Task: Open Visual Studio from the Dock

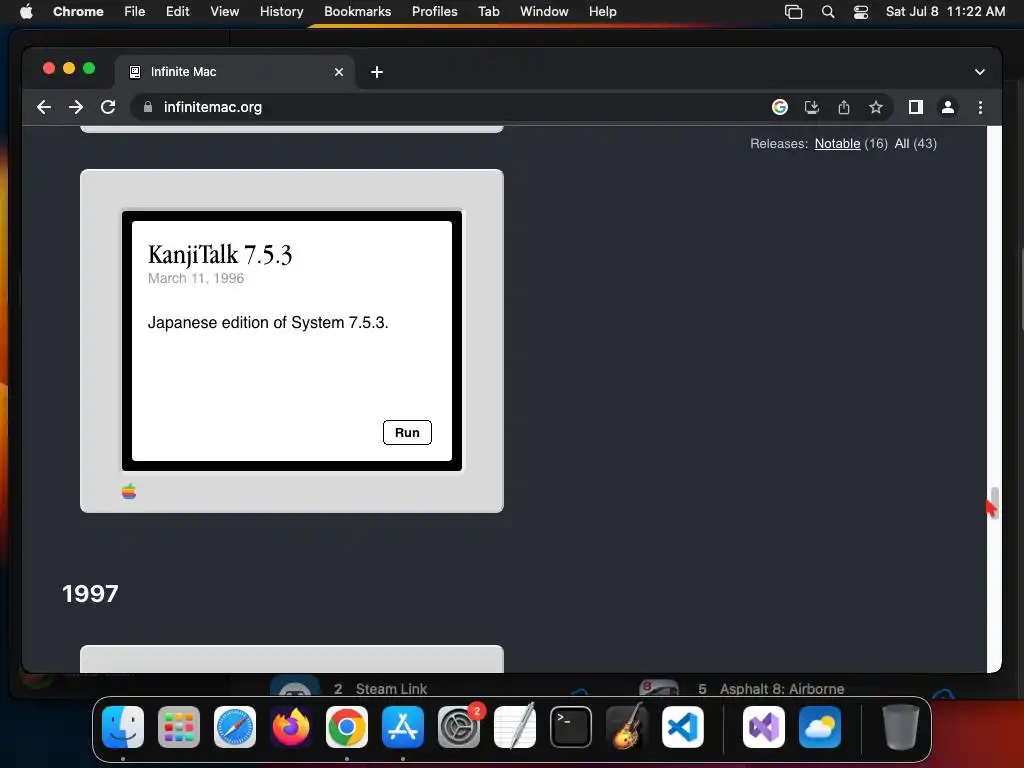Action: [x=764, y=727]
